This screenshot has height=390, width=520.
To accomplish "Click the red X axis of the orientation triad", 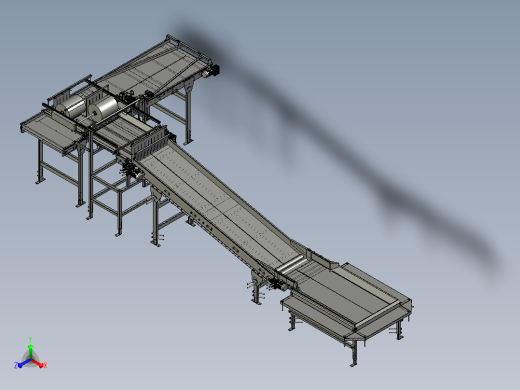I will (x=38, y=364).
